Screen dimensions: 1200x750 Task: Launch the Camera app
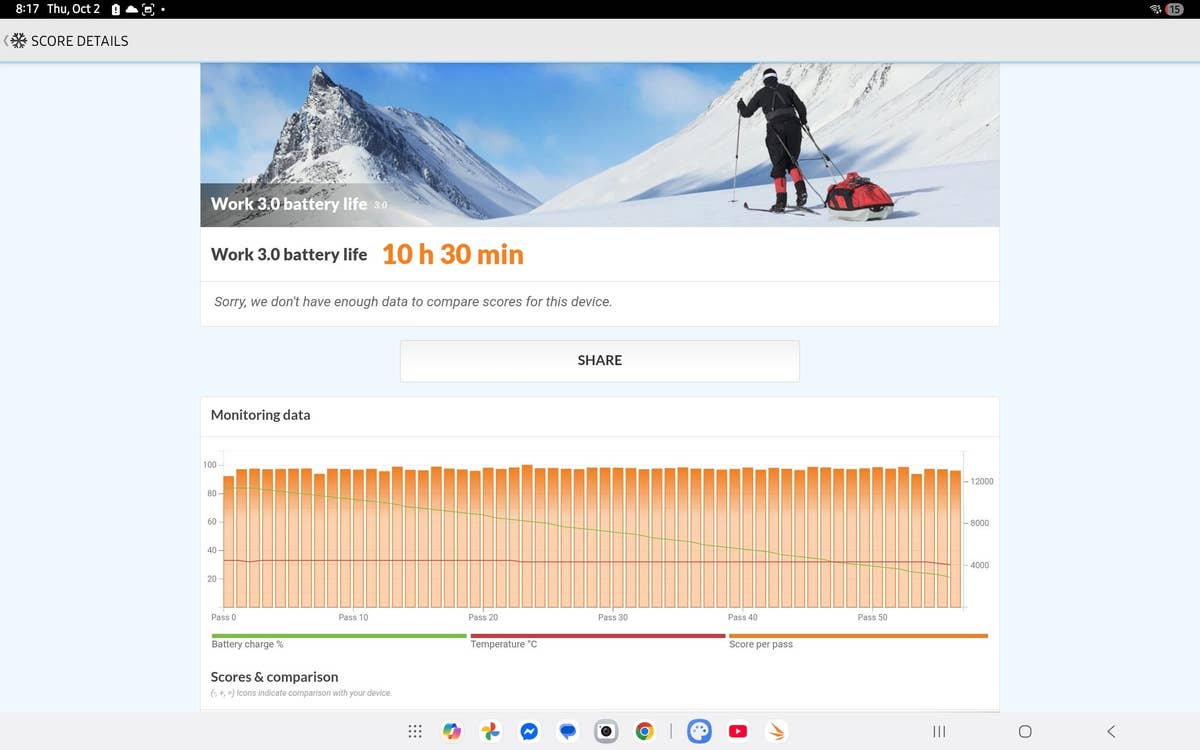[605, 731]
